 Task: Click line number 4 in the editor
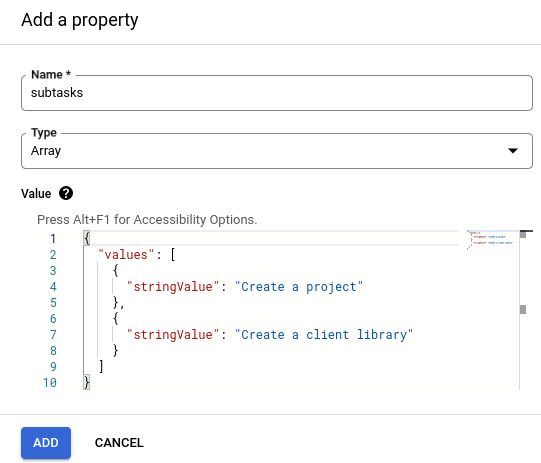pyautogui.click(x=53, y=287)
